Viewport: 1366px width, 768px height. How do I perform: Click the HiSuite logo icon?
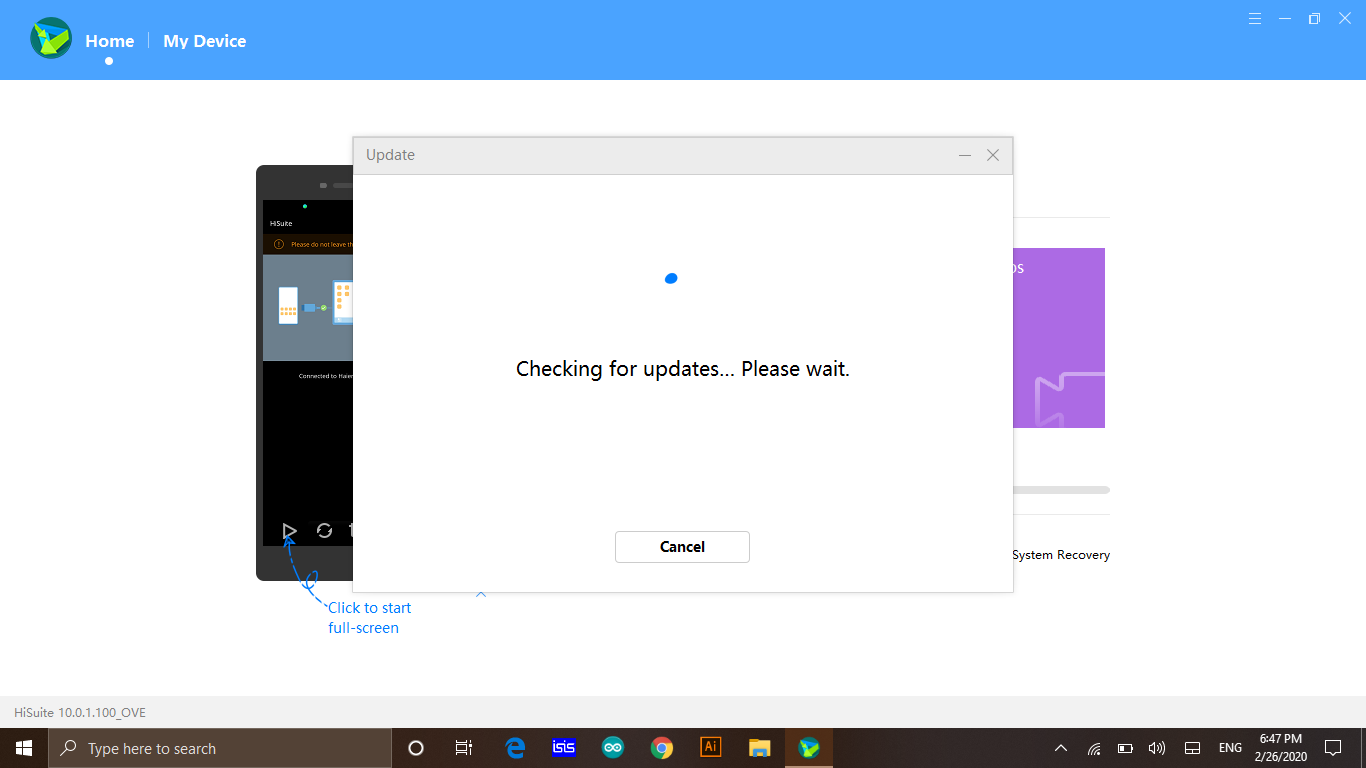pos(50,40)
